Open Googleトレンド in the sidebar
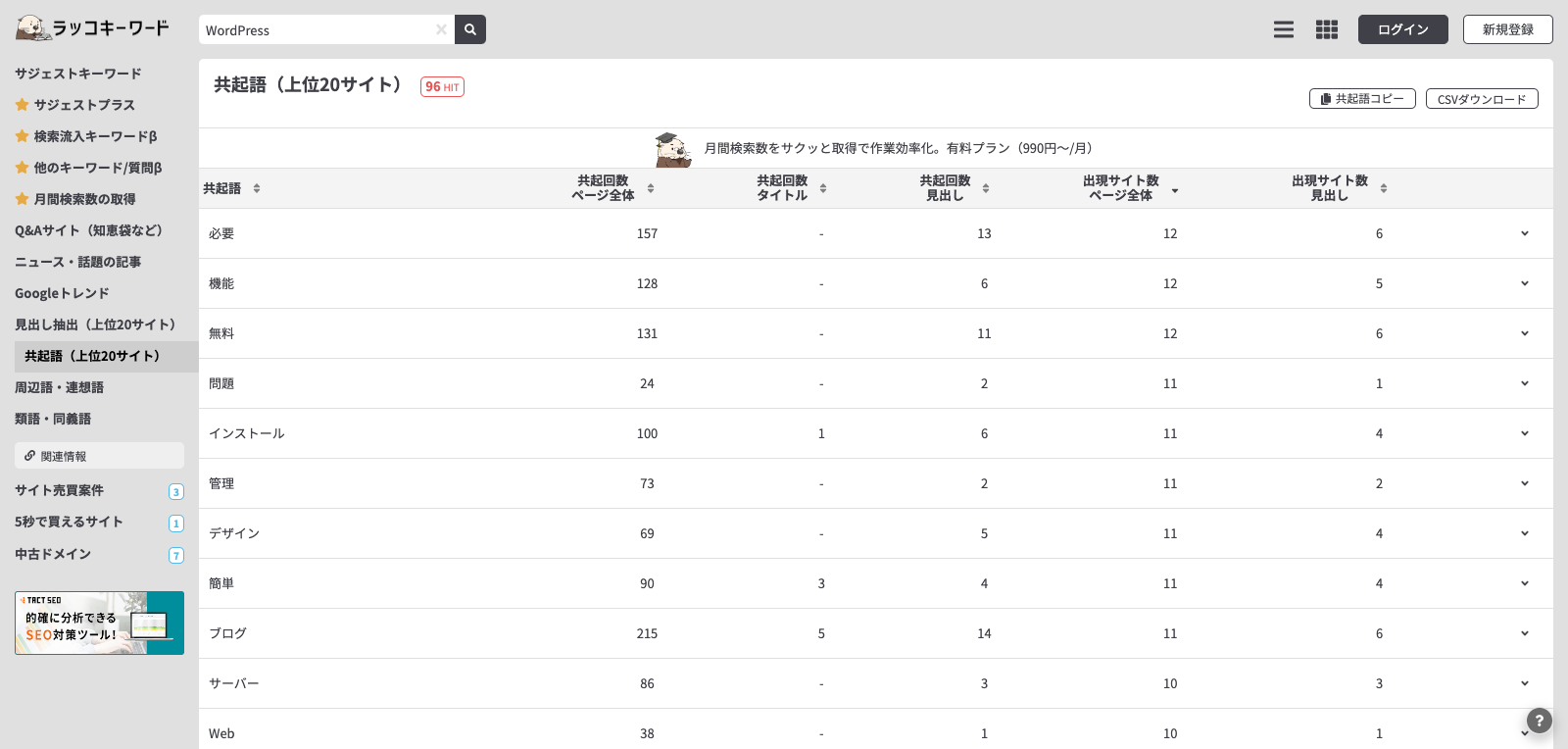 (62, 293)
